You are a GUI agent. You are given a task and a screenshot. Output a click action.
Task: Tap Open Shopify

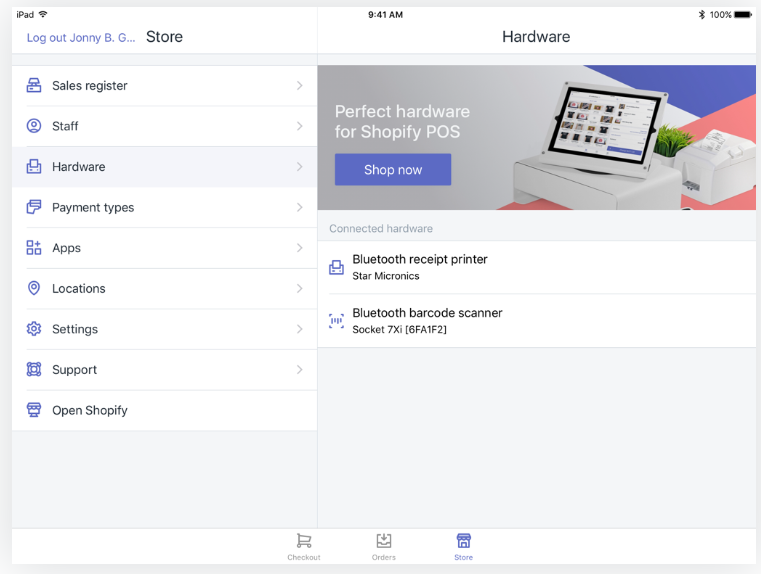click(165, 410)
